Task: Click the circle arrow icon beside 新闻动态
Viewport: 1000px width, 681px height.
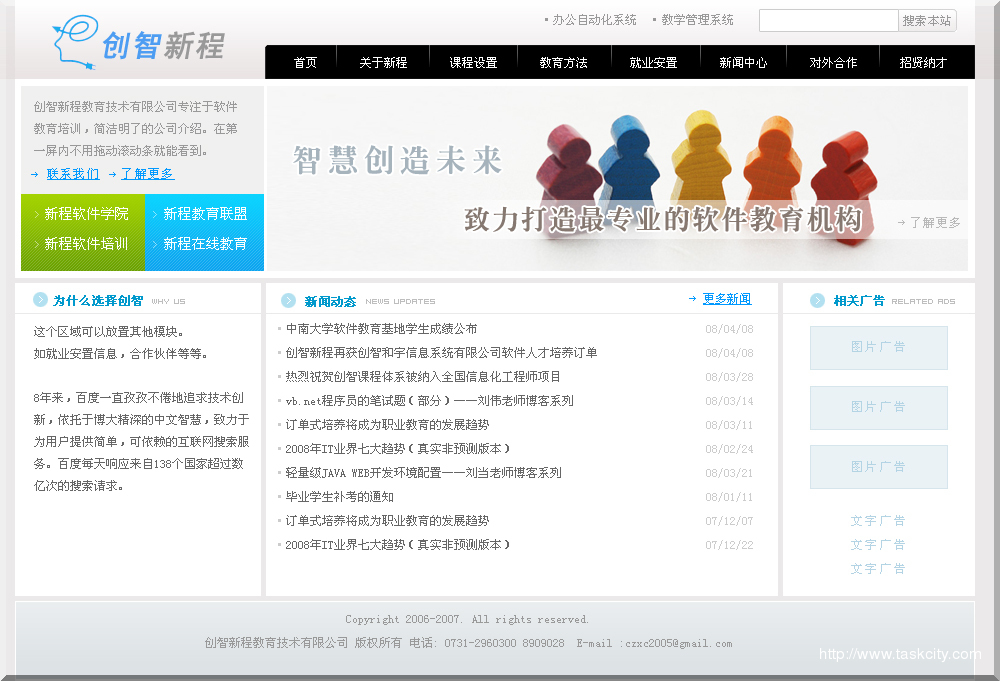Action: (290, 300)
